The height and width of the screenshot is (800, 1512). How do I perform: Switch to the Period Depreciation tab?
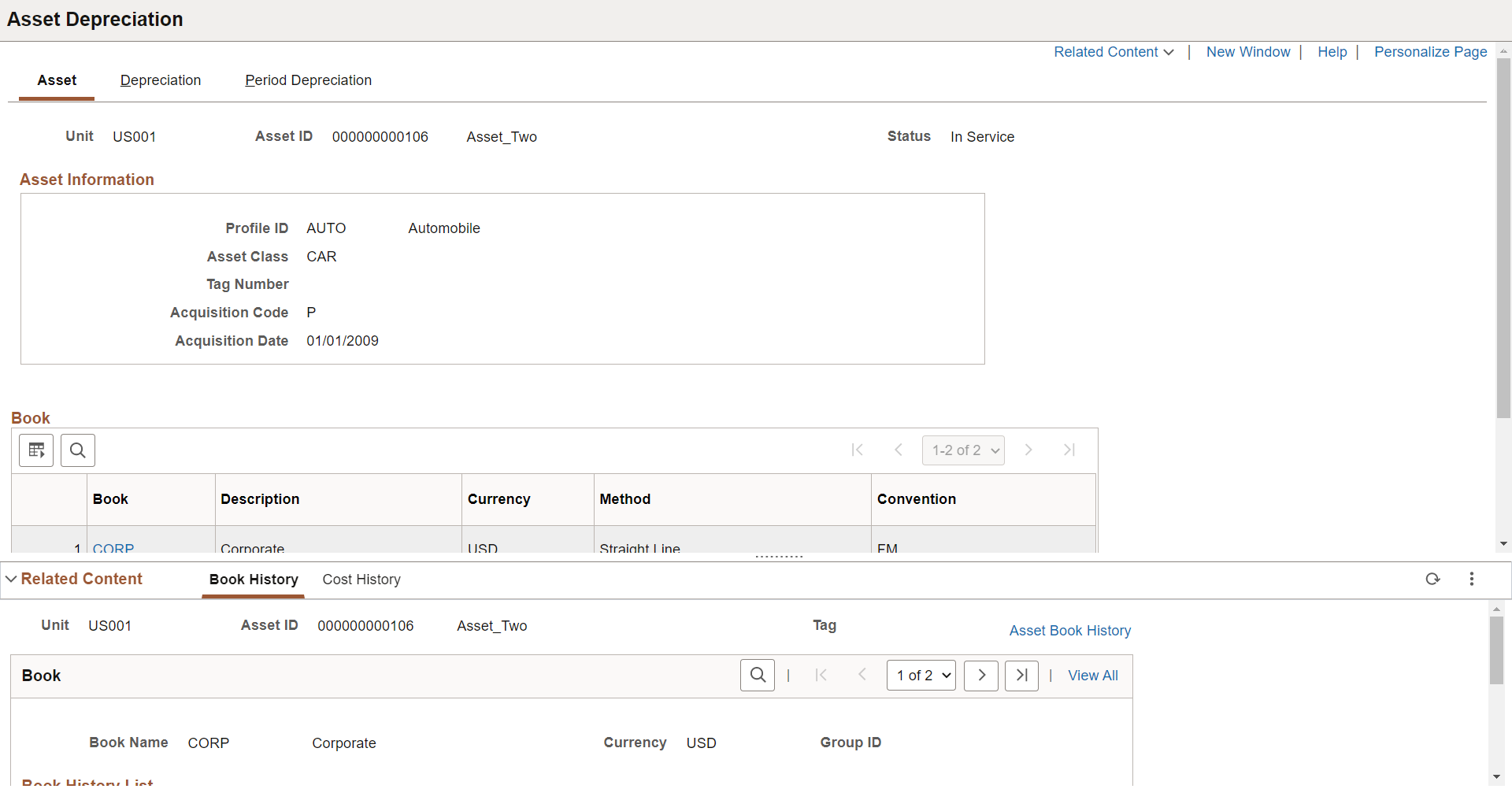pos(308,80)
